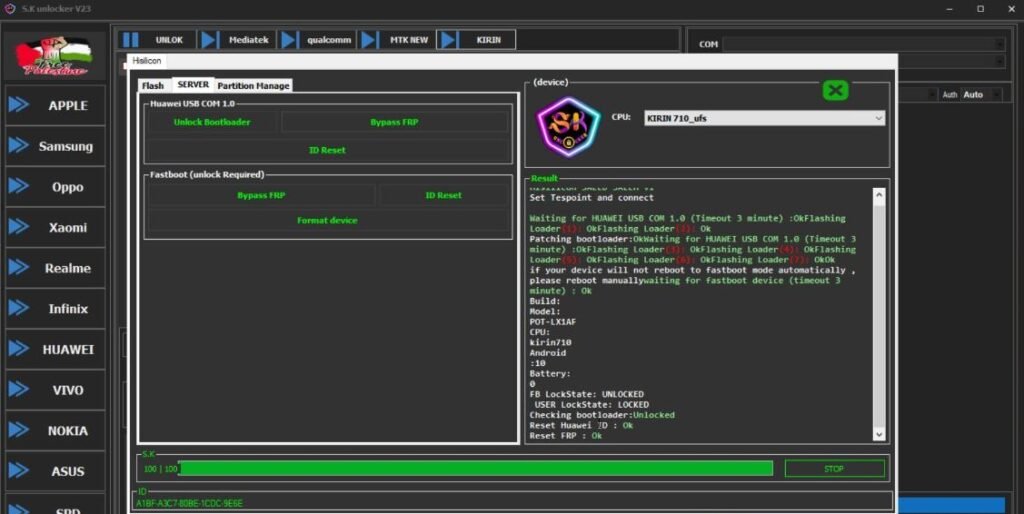Open the Infinix brand section
The image size is (1024, 514).
pos(55,308)
